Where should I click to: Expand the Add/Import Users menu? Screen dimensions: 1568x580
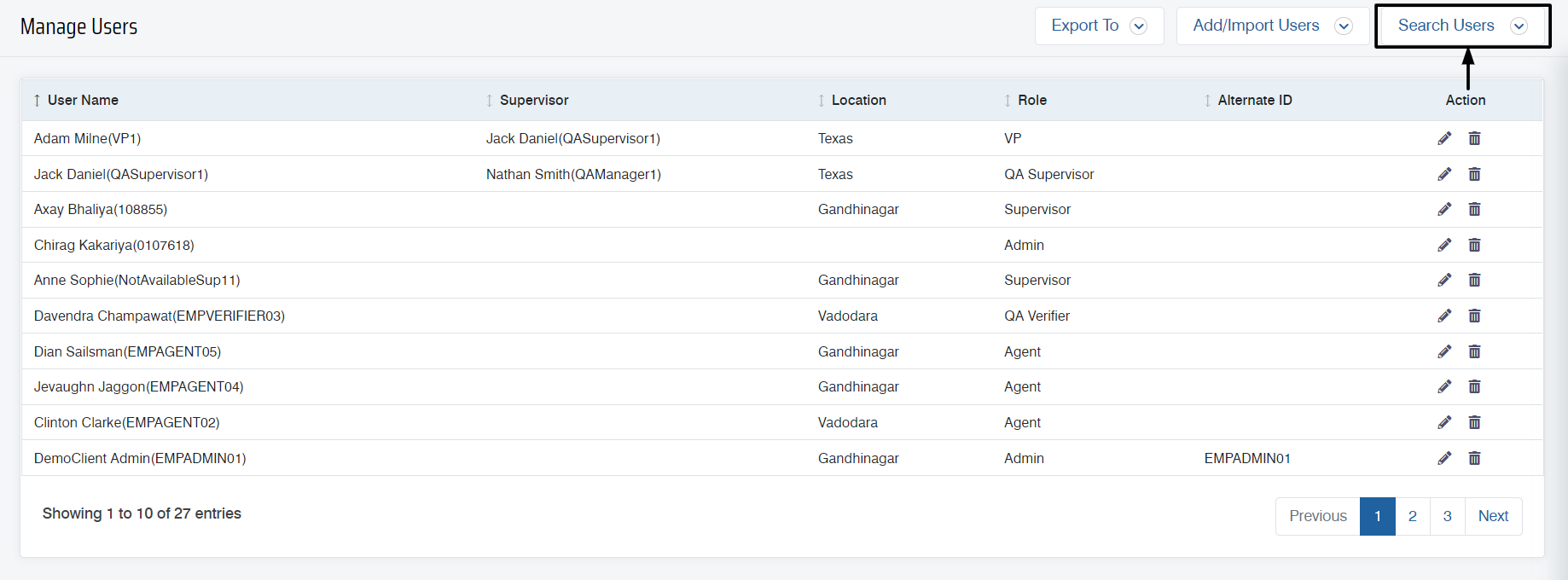pyautogui.click(x=1272, y=26)
